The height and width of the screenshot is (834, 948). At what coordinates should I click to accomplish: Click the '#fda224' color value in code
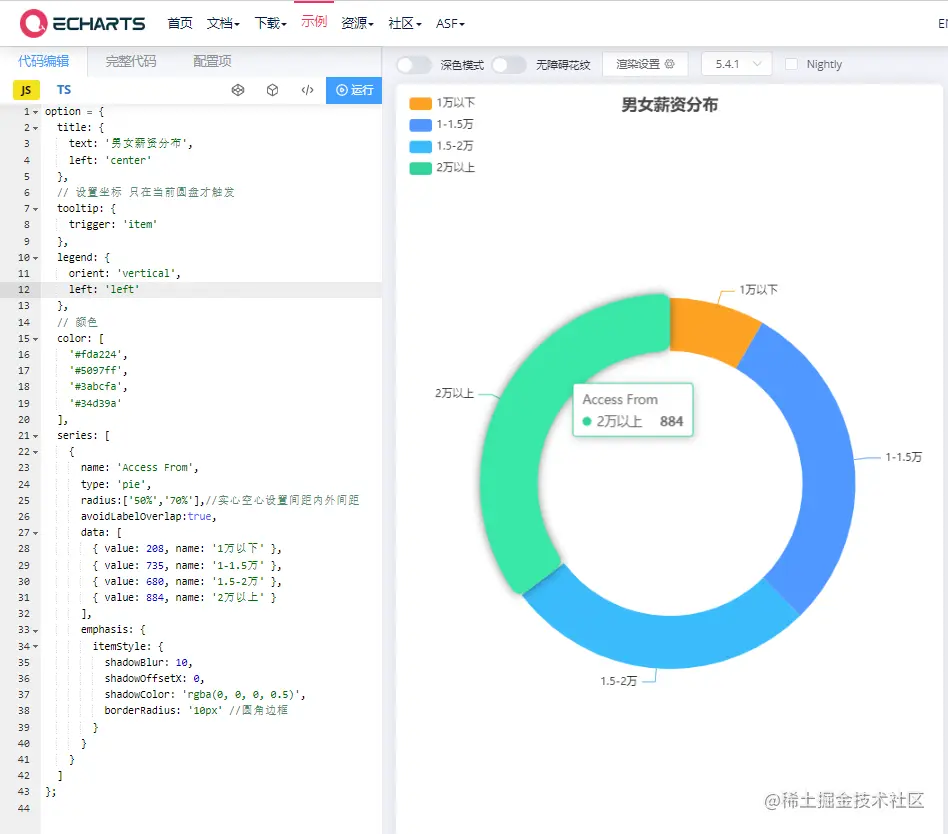pos(98,354)
